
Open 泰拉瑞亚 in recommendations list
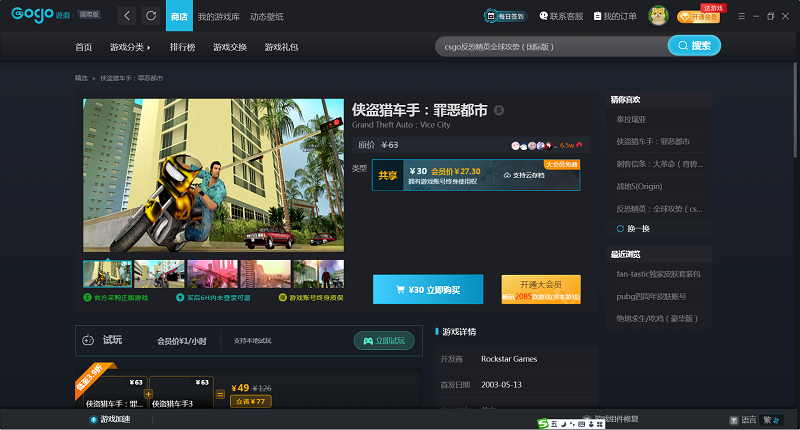631,119
